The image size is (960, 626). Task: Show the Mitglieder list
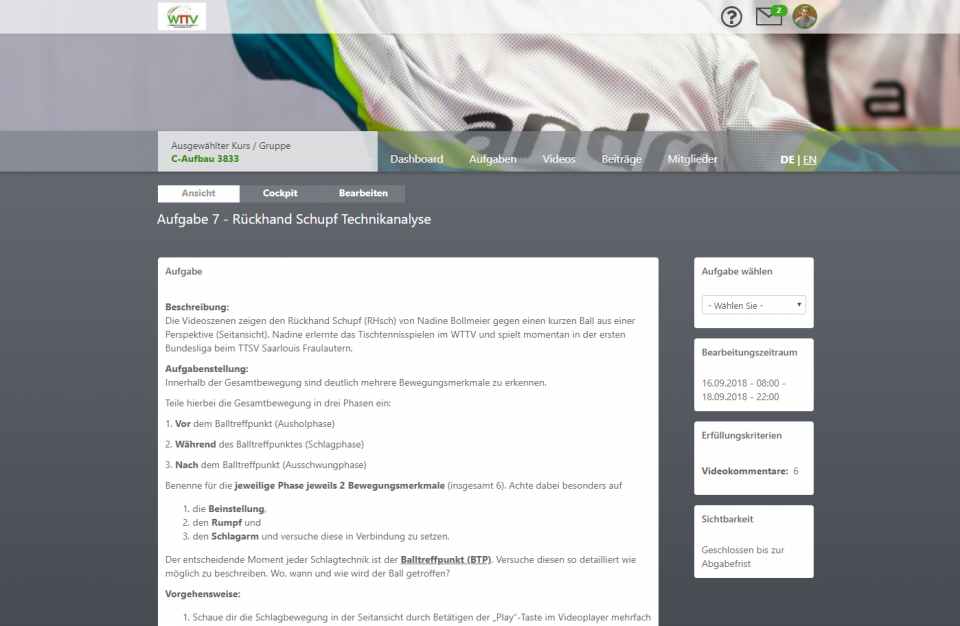point(692,159)
